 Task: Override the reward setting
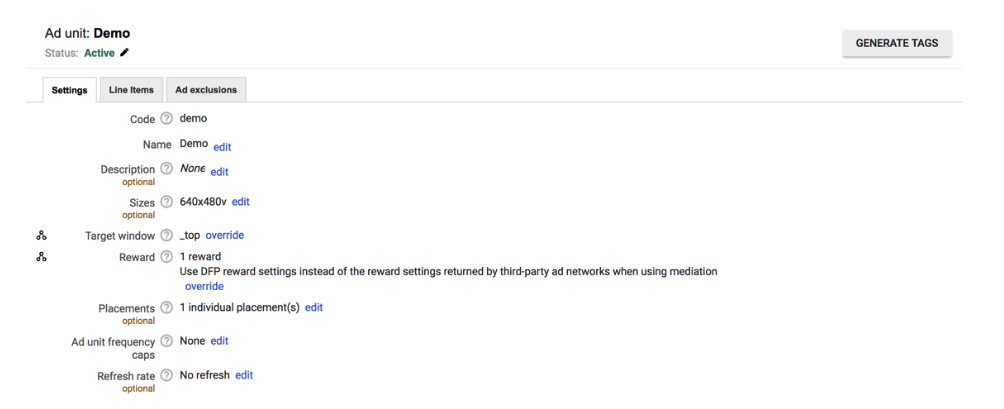[x=204, y=286]
